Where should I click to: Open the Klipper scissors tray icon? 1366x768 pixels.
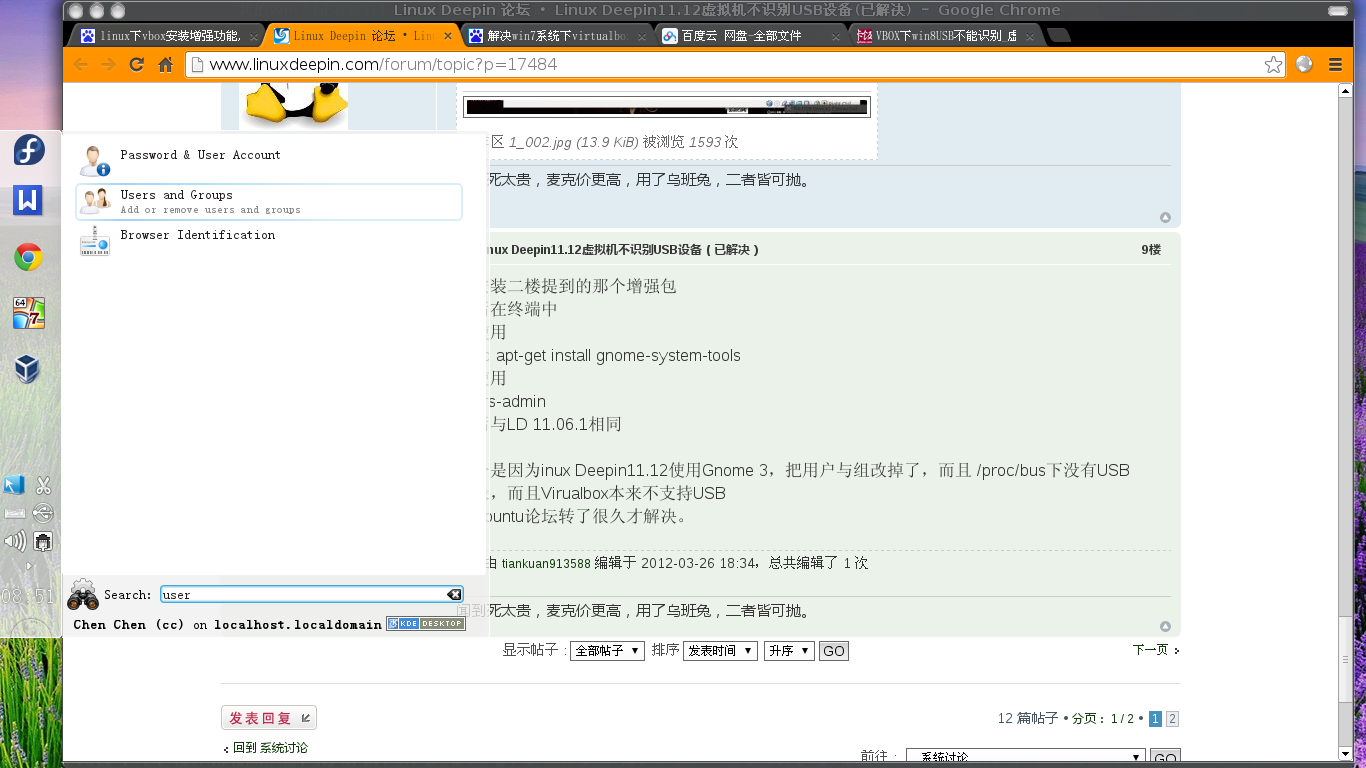click(43, 486)
